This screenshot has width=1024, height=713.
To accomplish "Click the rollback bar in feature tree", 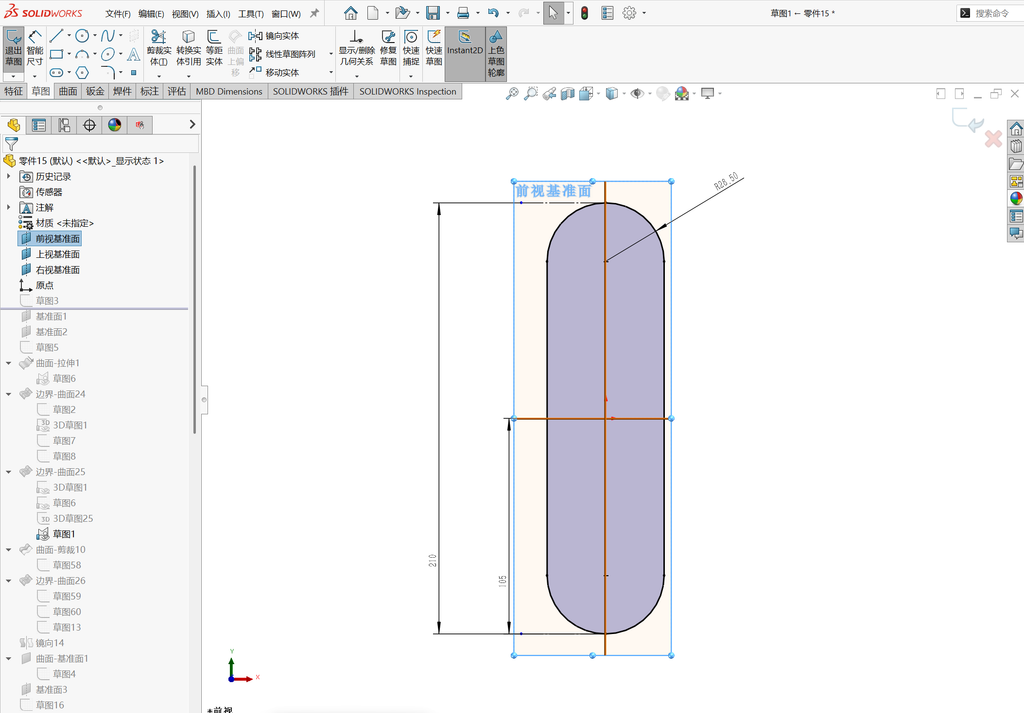I will (95, 308).
